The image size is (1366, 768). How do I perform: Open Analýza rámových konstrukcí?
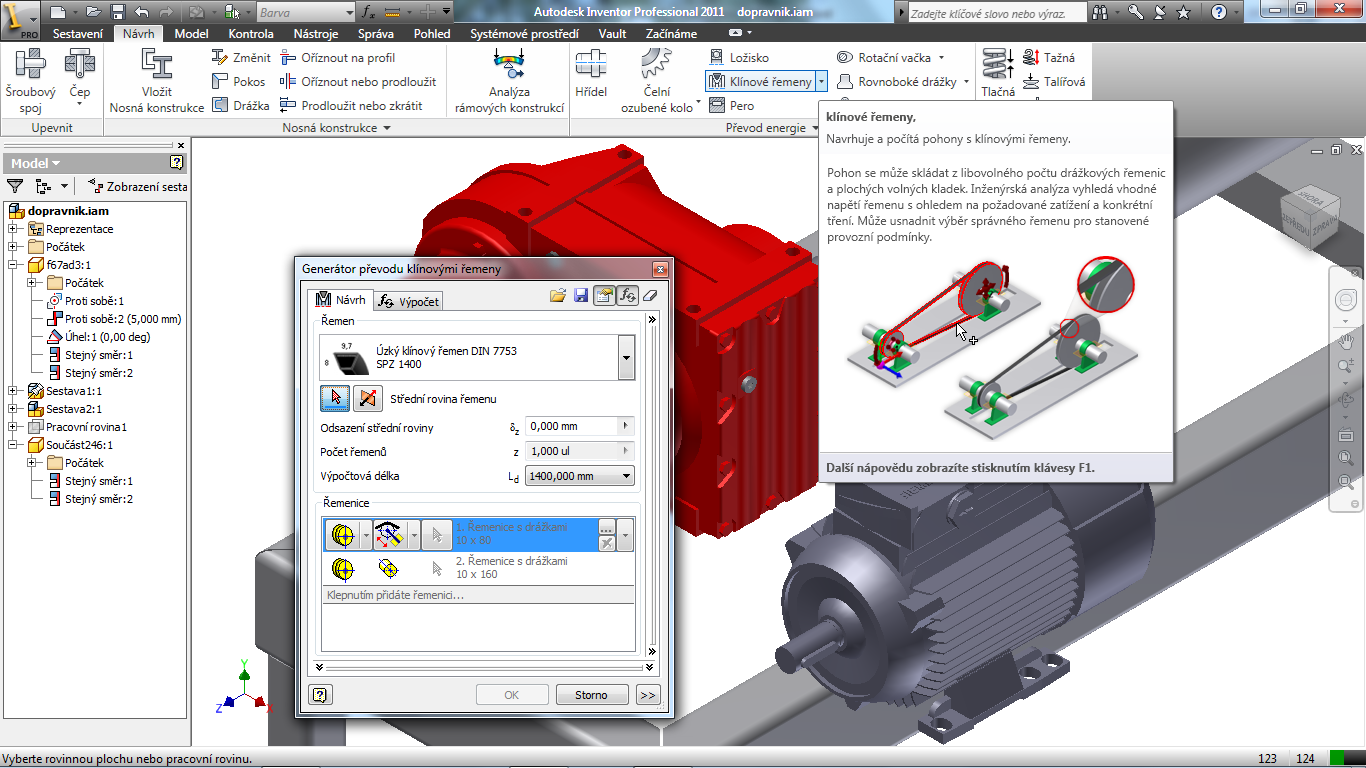(509, 80)
